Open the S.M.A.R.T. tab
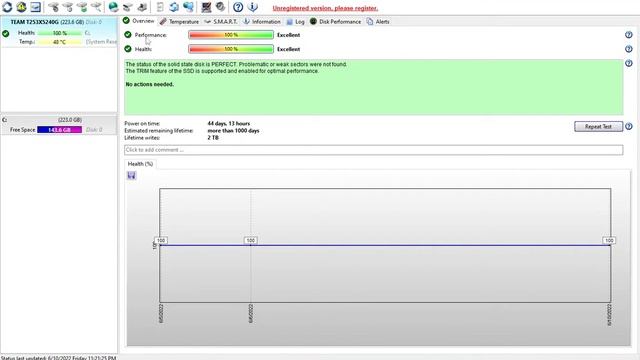This screenshot has width=640, height=360. tap(220, 22)
